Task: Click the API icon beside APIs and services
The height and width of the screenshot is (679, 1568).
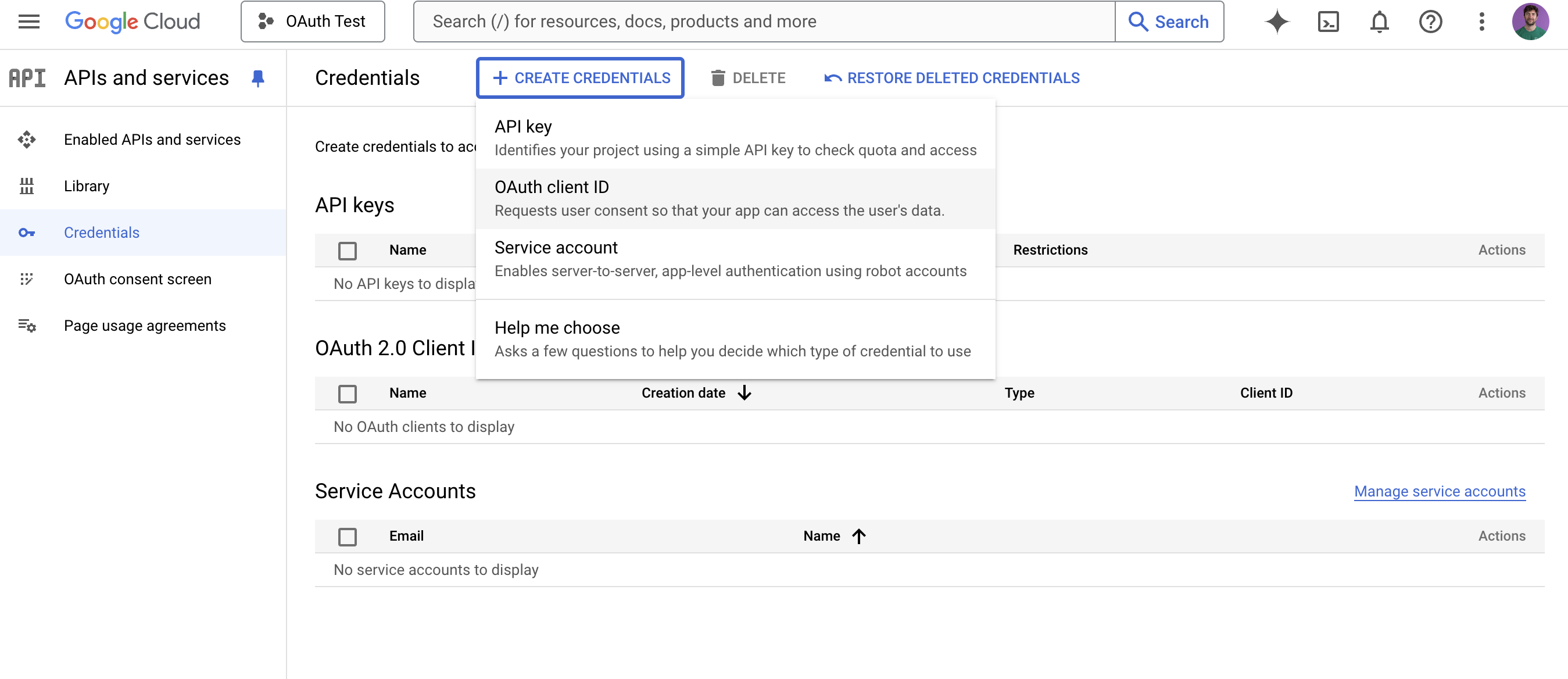Action: pos(27,78)
